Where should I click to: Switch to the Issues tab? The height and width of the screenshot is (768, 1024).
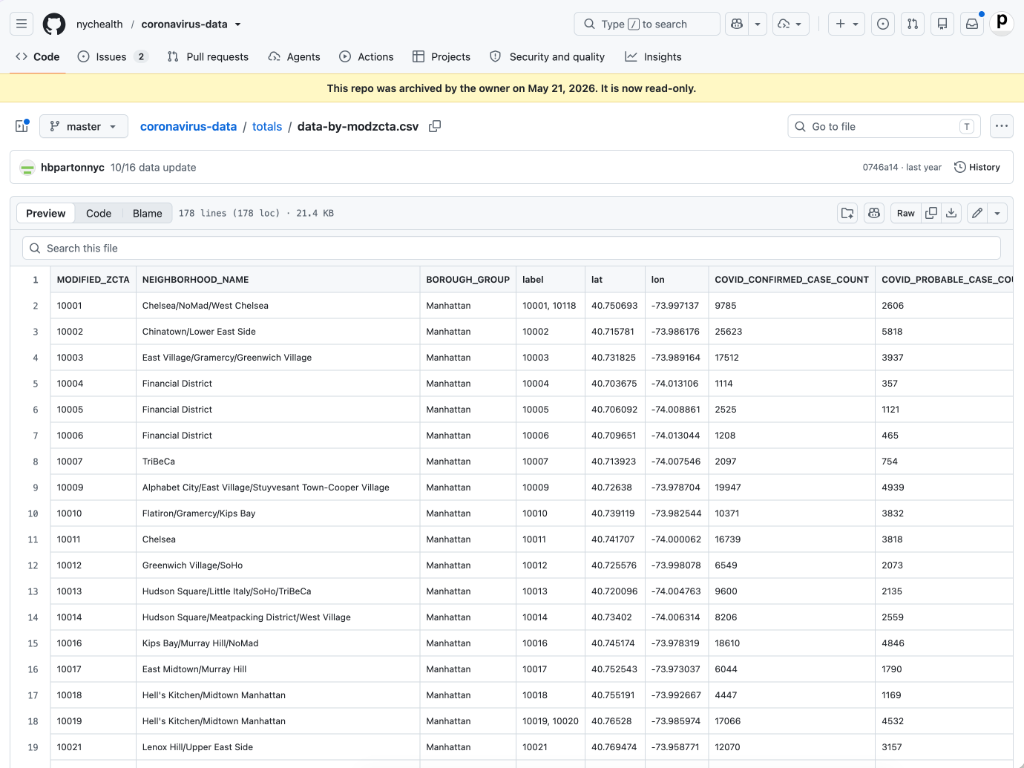pyautogui.click(x=112, y=57)
